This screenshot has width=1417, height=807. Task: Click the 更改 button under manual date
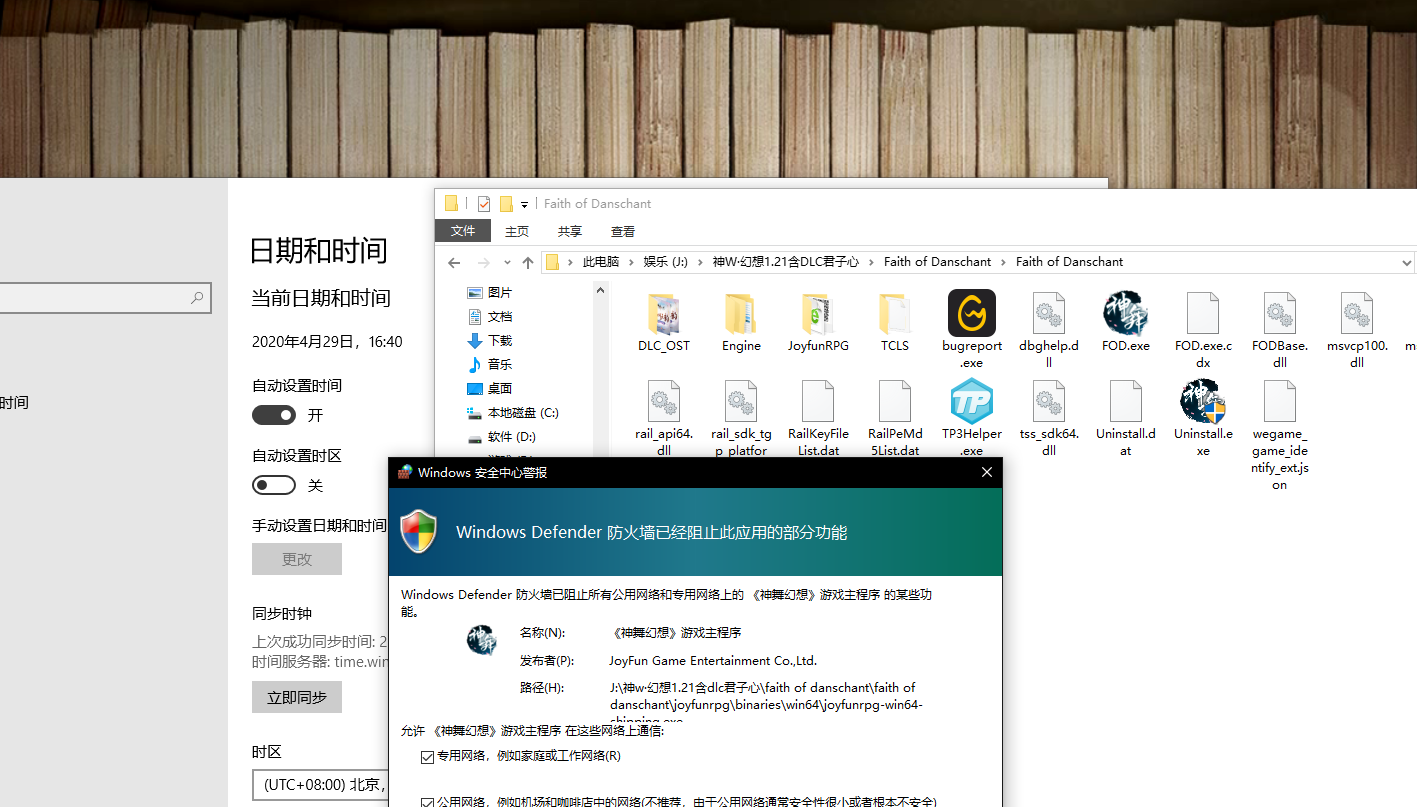(297, 559)
